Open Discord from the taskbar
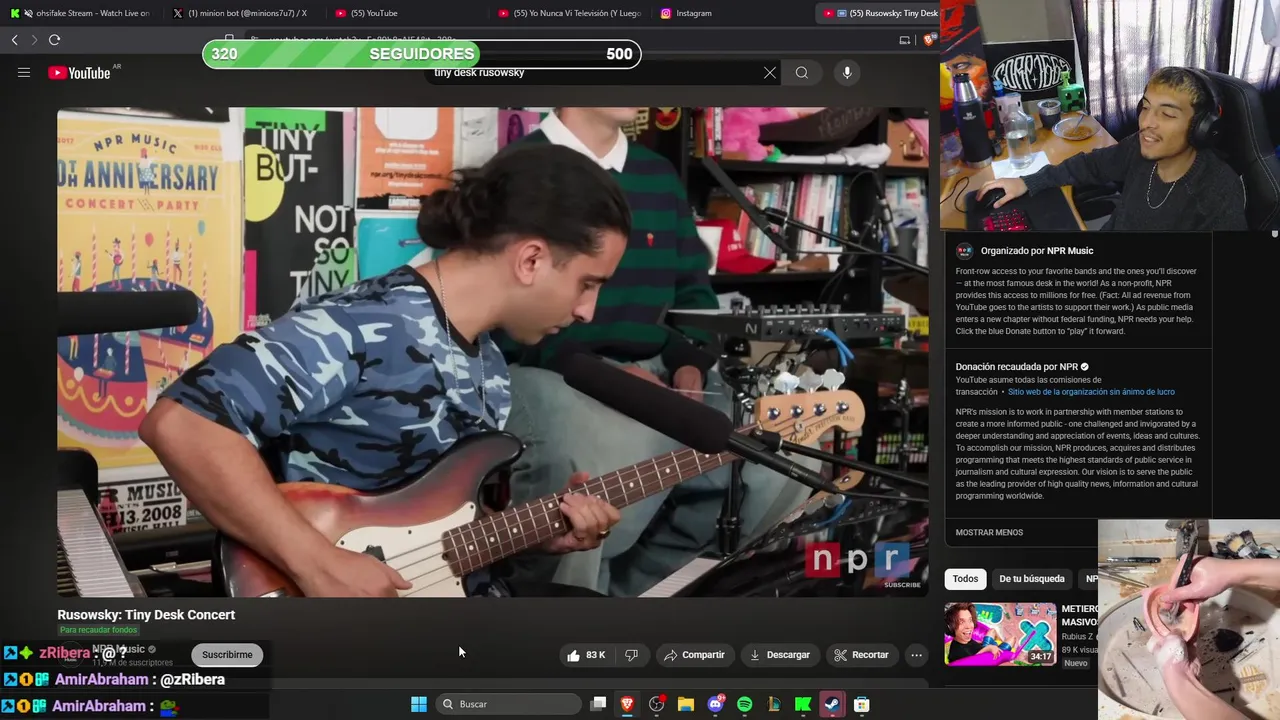The width and height of the screenshot is (1280, 720). point(715,704)
